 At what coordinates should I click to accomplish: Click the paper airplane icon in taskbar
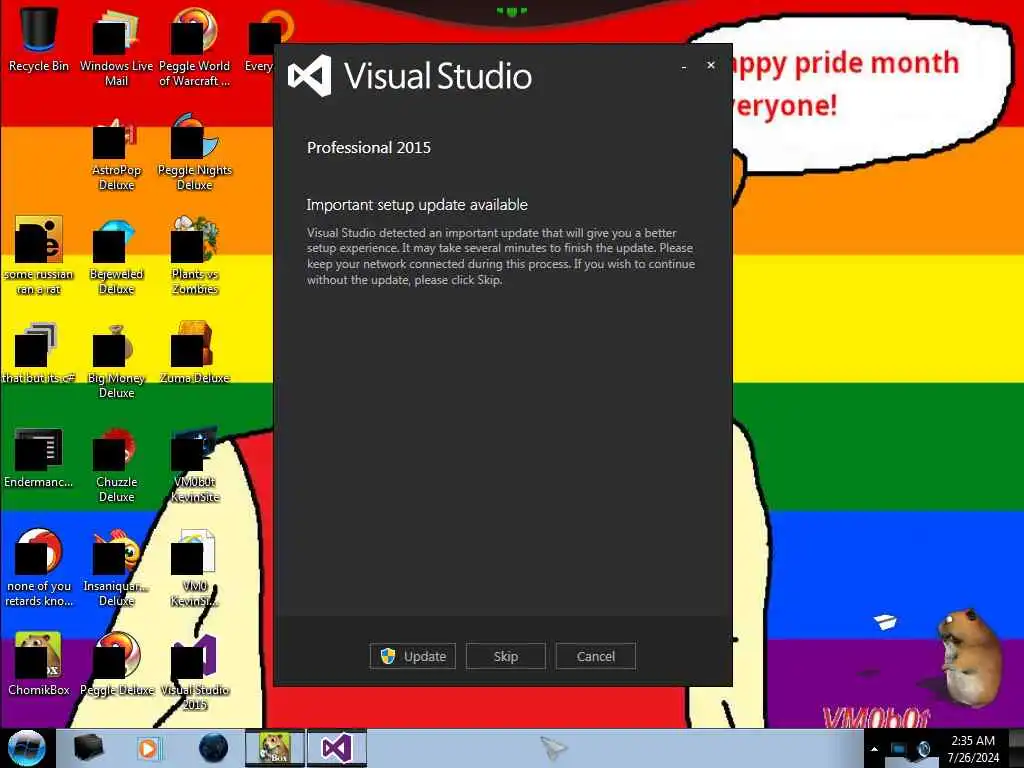tap(554, 748)
